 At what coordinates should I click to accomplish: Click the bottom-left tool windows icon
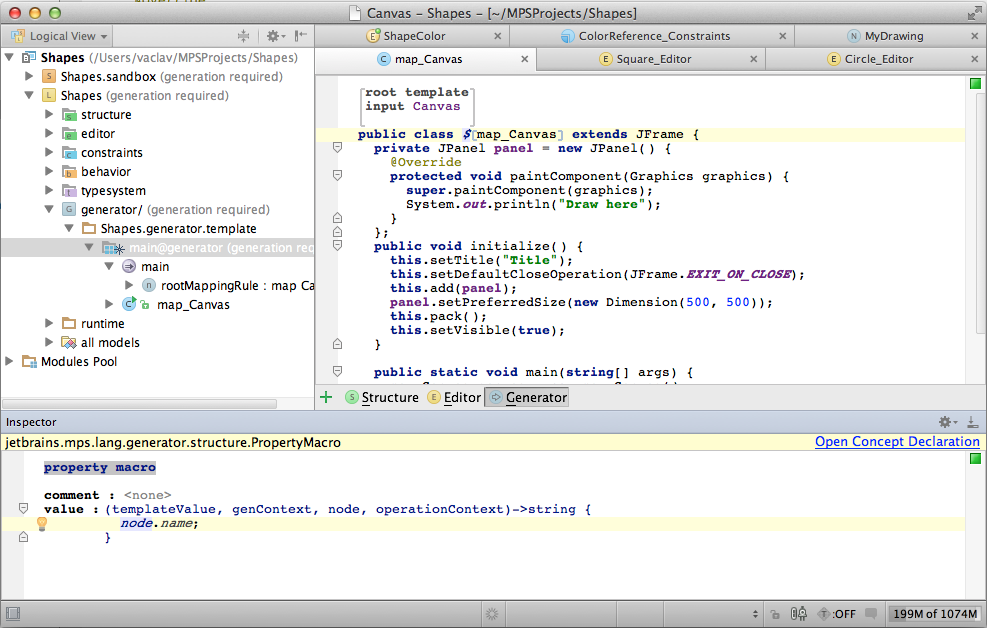(x=14, y=613)
